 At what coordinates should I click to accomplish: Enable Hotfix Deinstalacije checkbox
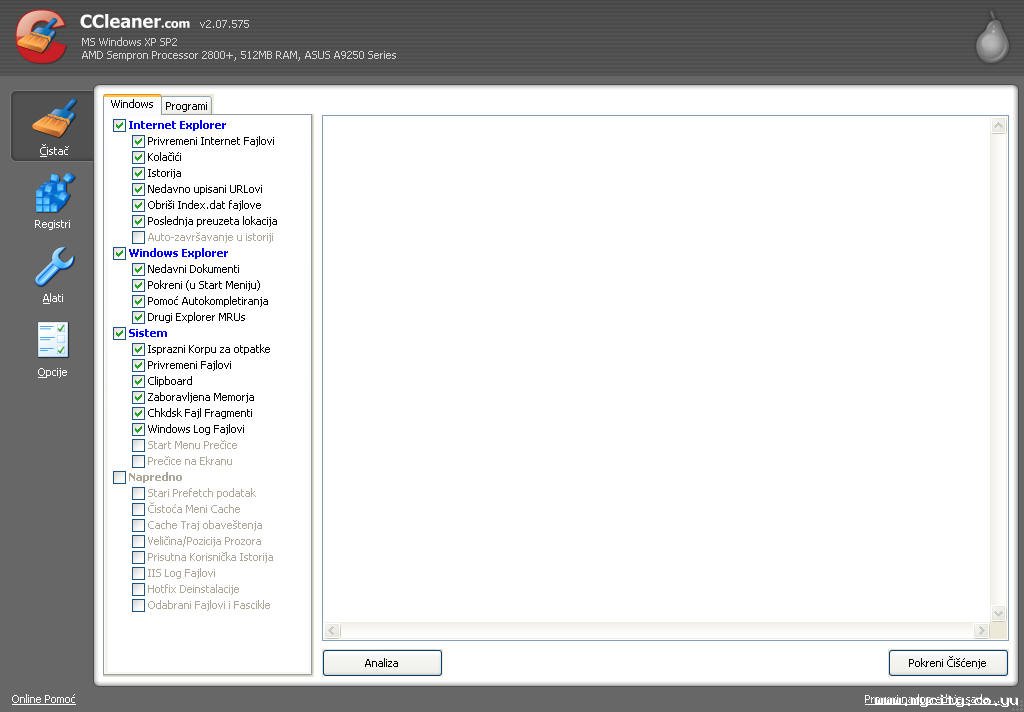pos(138,589)
